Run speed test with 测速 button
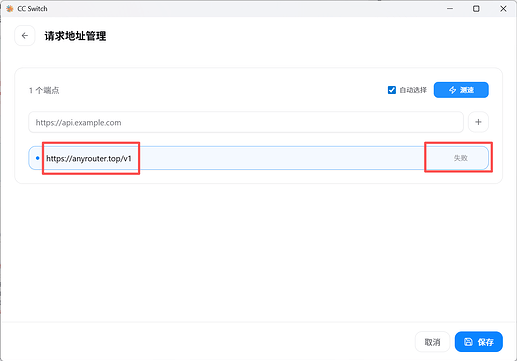 [x=461, y=90]
